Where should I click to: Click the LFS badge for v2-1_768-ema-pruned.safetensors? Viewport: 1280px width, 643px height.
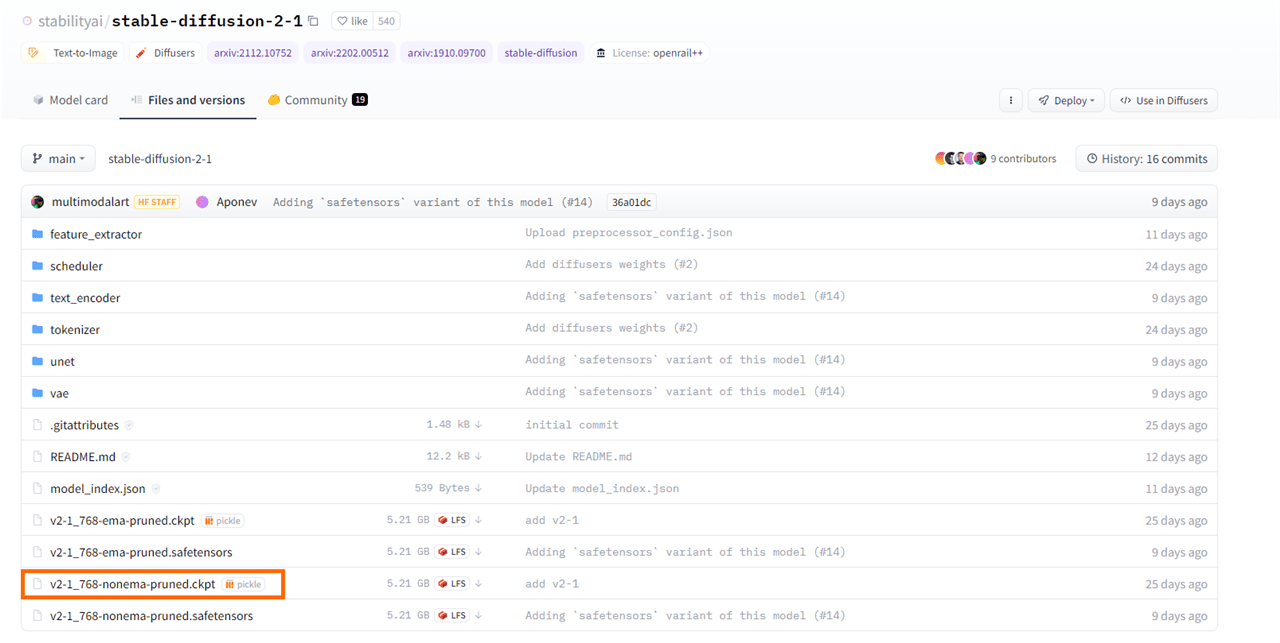coord(452,552)
